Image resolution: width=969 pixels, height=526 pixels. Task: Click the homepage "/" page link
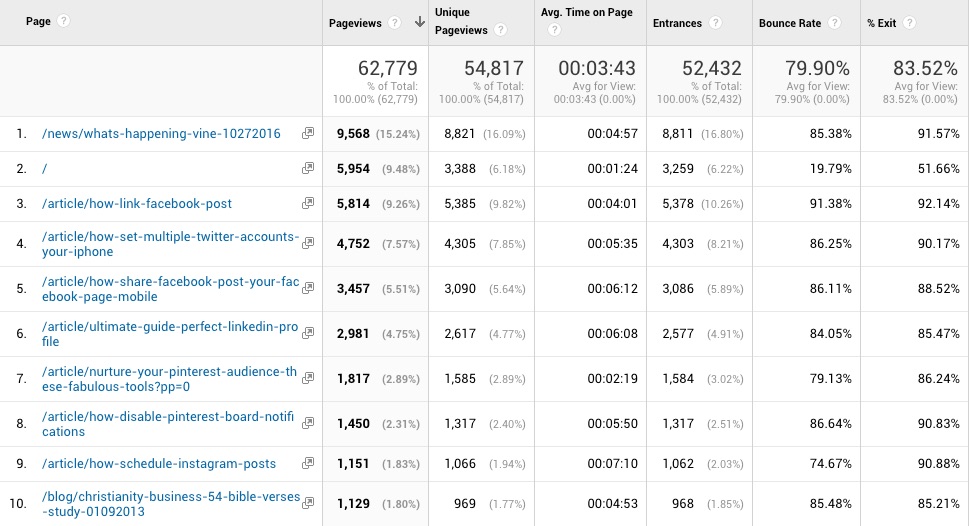(45, 169)
